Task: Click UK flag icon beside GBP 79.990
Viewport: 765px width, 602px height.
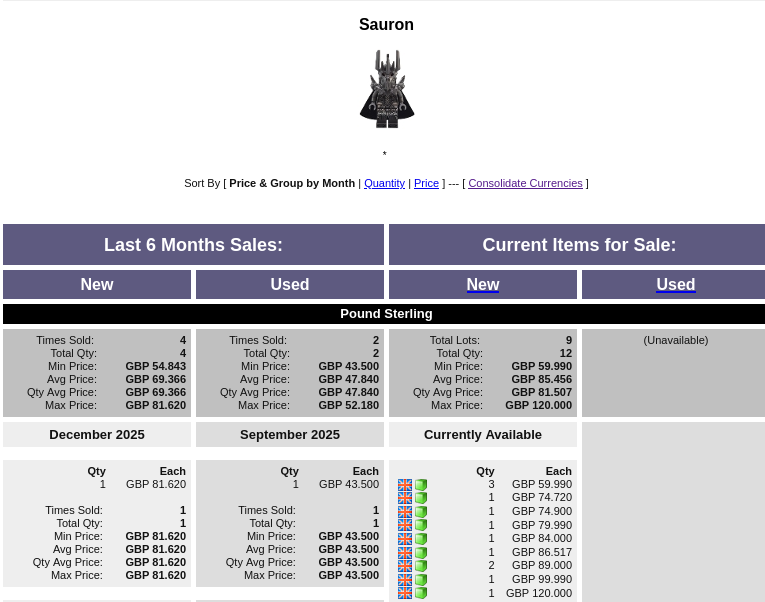Action: click(404, 525)
